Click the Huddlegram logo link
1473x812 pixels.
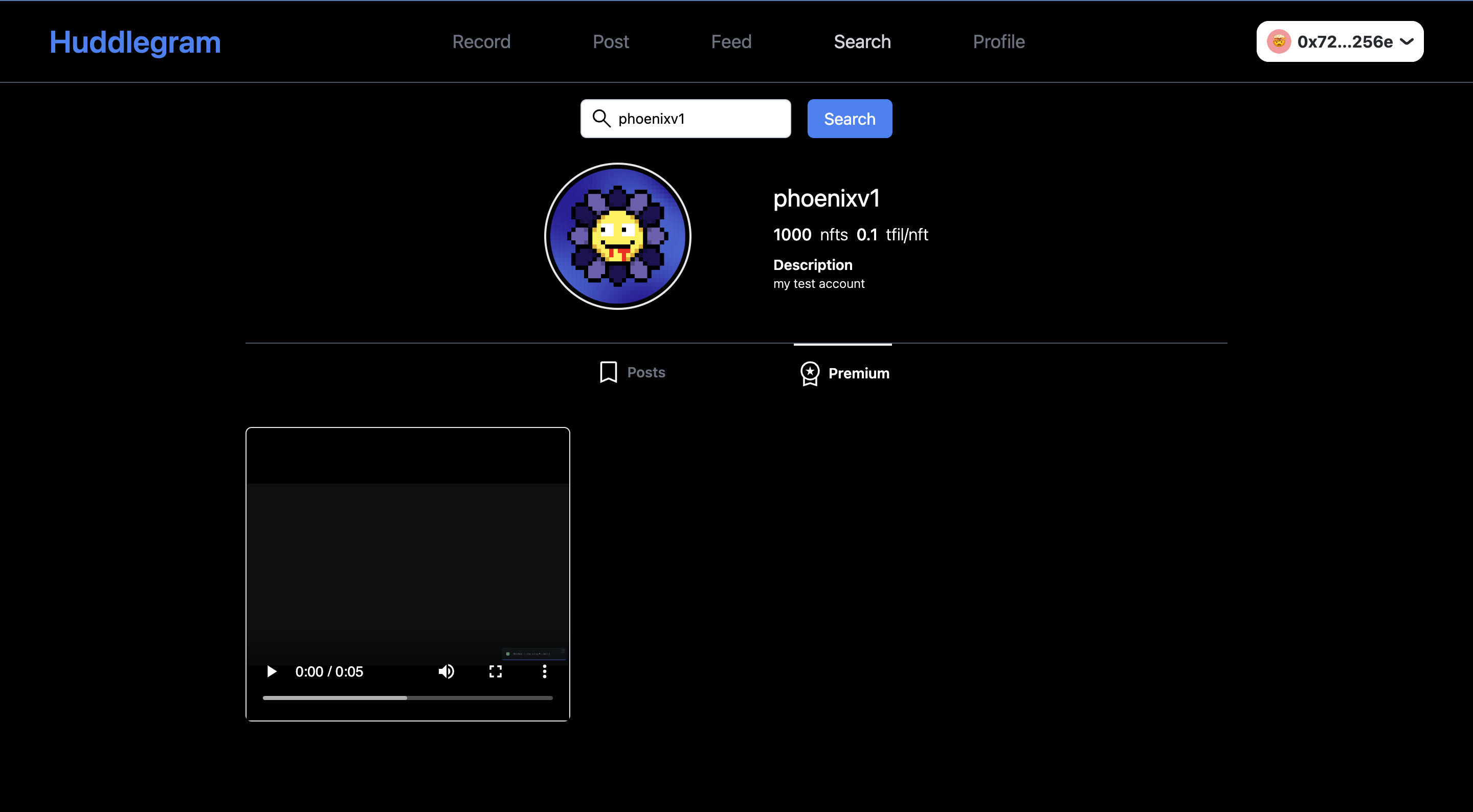pos(135,42)
